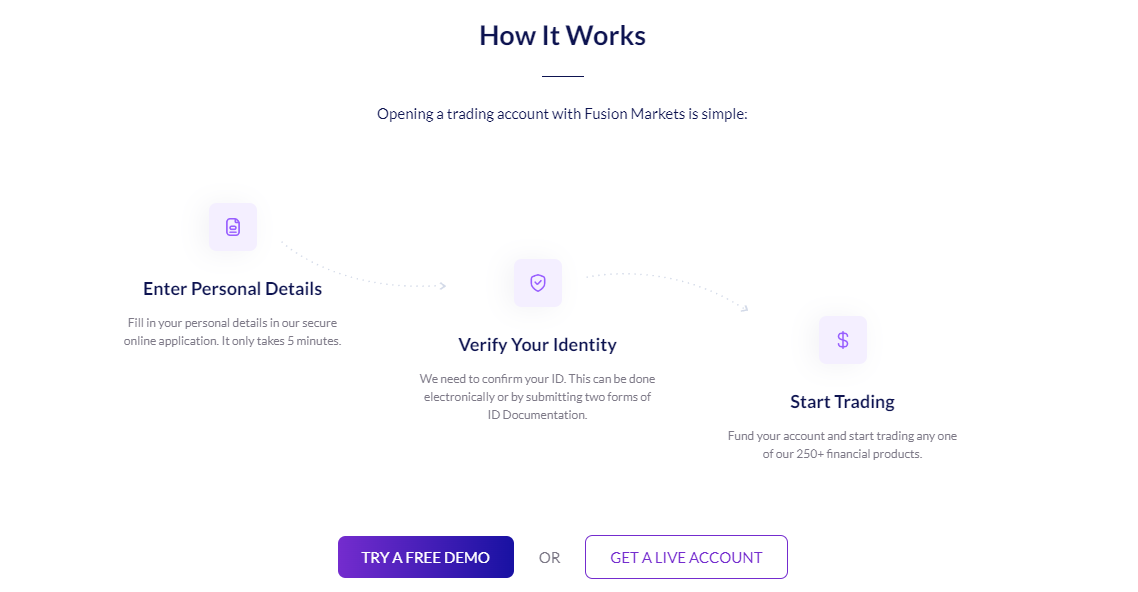
Task: Click the 'We need to confirm your ID' paragraph
Action: 538,397
